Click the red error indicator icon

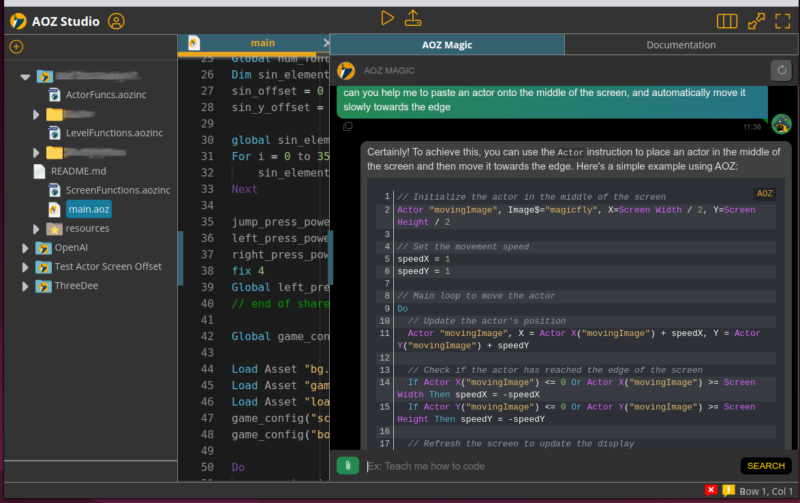[711, 490]
